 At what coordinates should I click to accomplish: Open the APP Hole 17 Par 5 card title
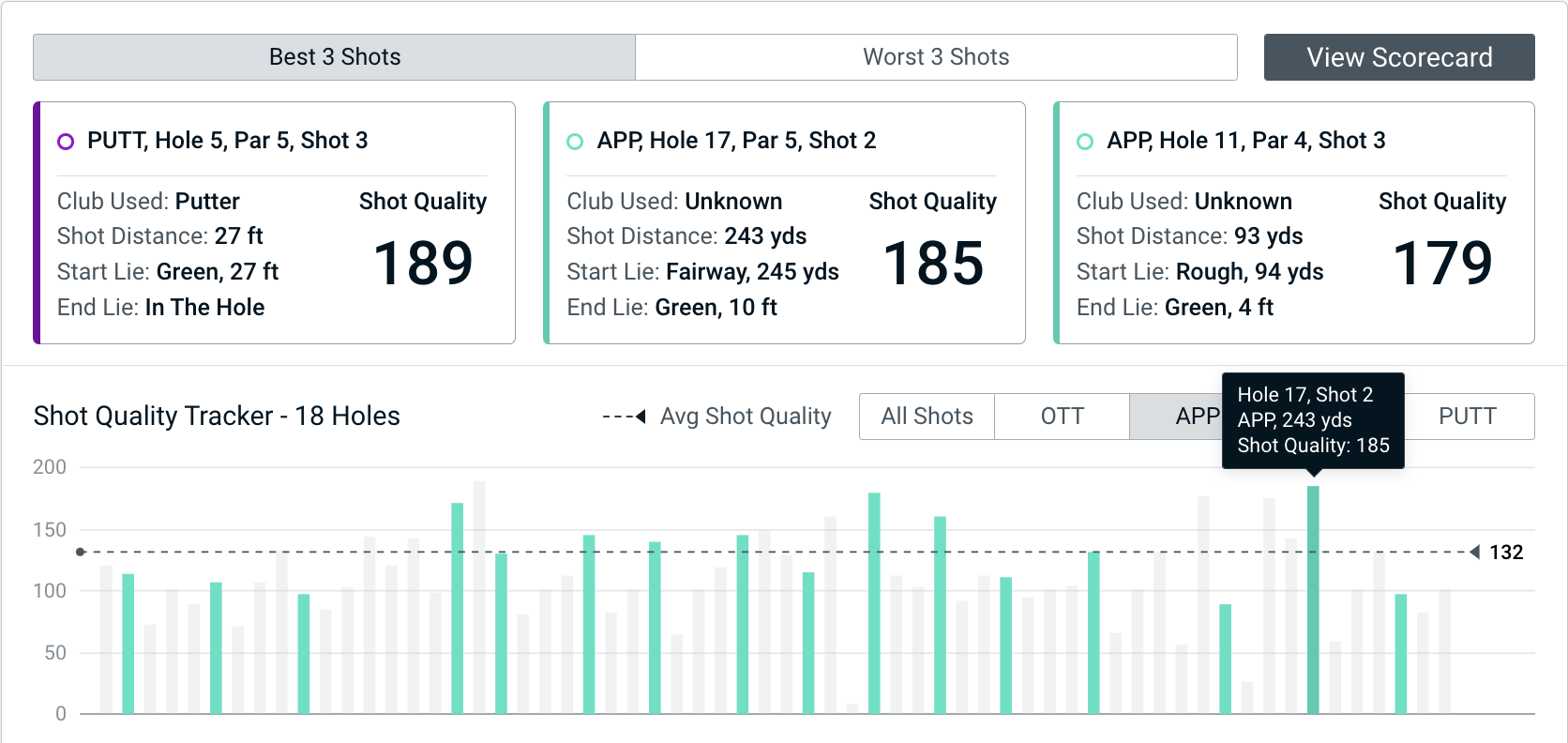point(736,141)
